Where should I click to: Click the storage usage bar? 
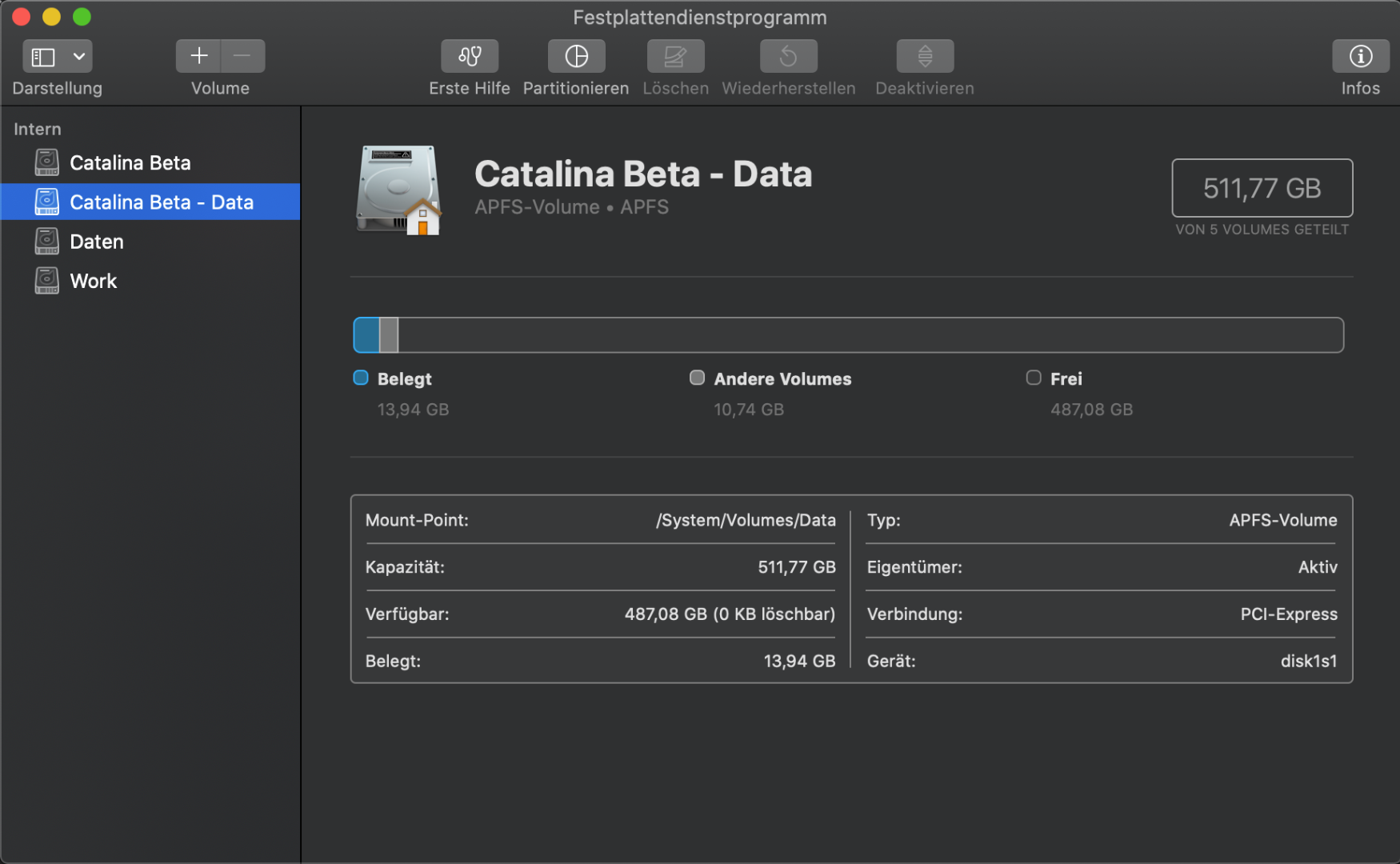pos(848,335)
